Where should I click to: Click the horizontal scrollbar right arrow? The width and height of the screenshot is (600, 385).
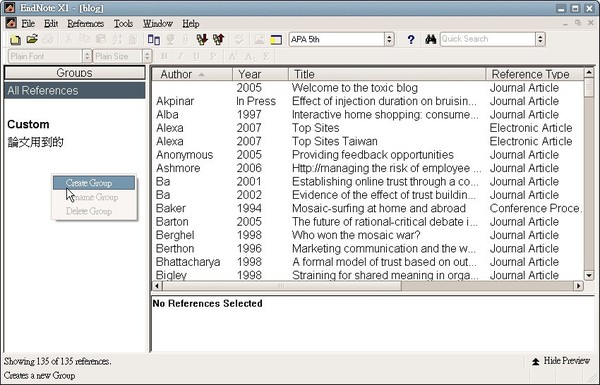(x=579, y=285)
